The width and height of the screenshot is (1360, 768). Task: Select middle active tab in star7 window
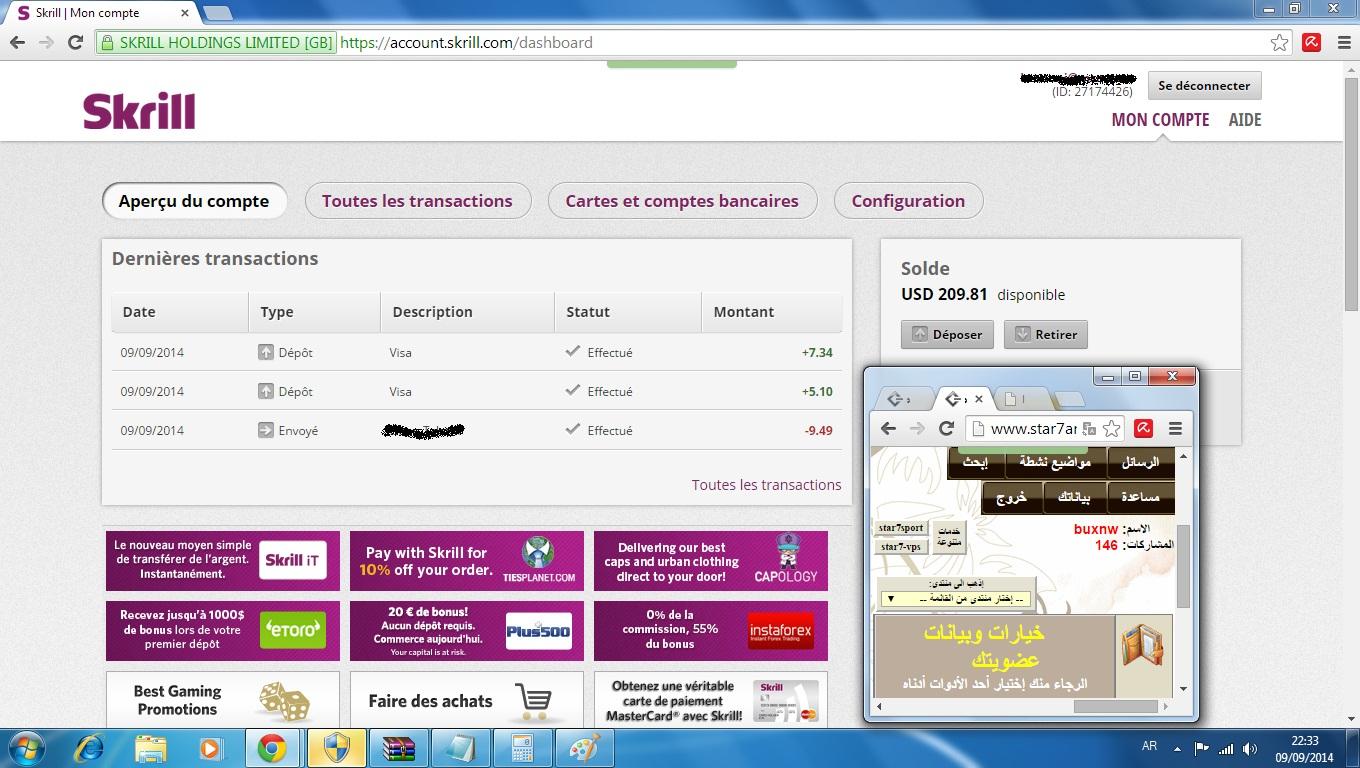click(x=963, y=399)
